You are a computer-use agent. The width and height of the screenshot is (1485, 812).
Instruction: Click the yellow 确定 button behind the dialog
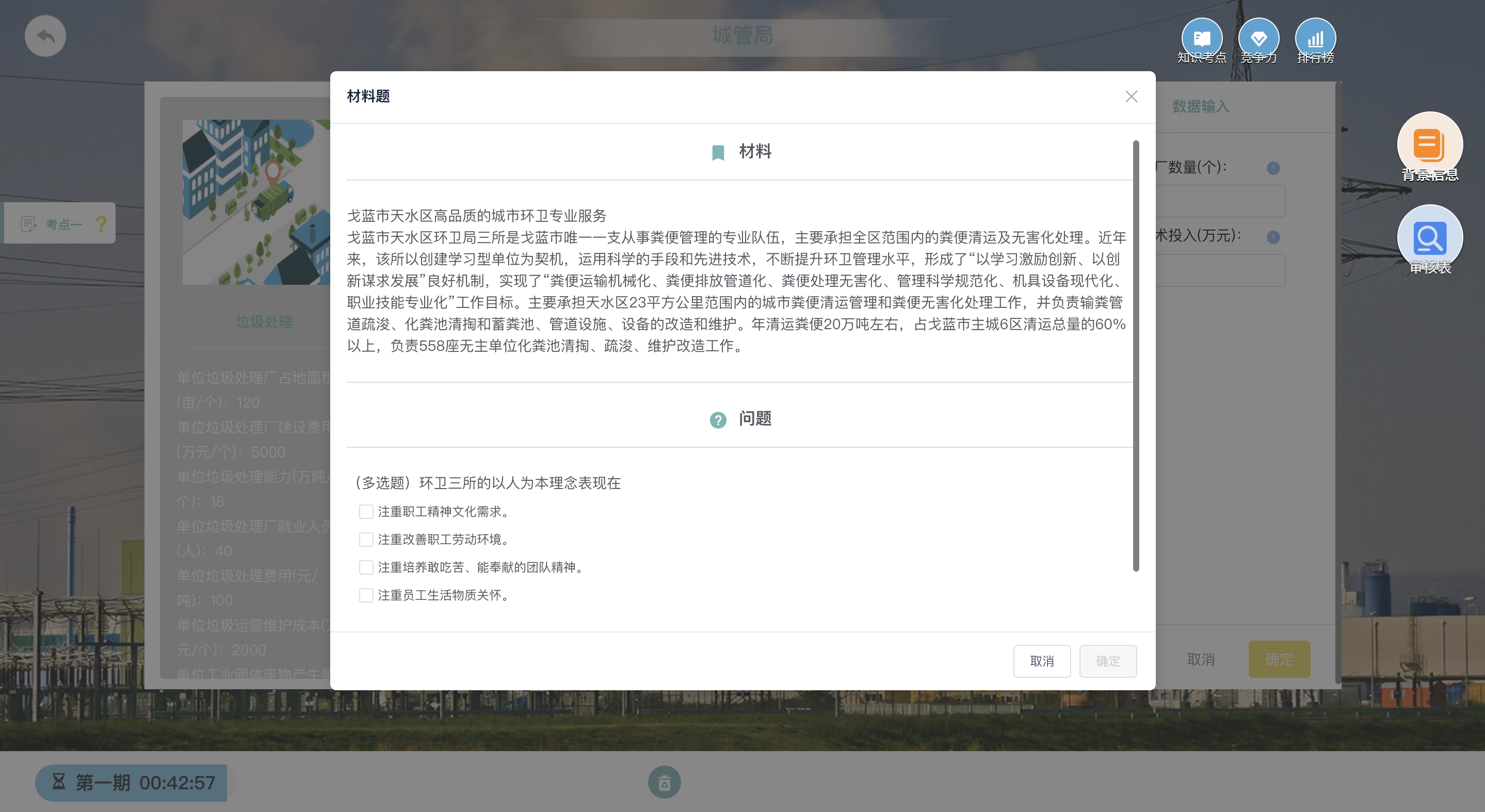pyautogui.click(x=1279, y=659)
